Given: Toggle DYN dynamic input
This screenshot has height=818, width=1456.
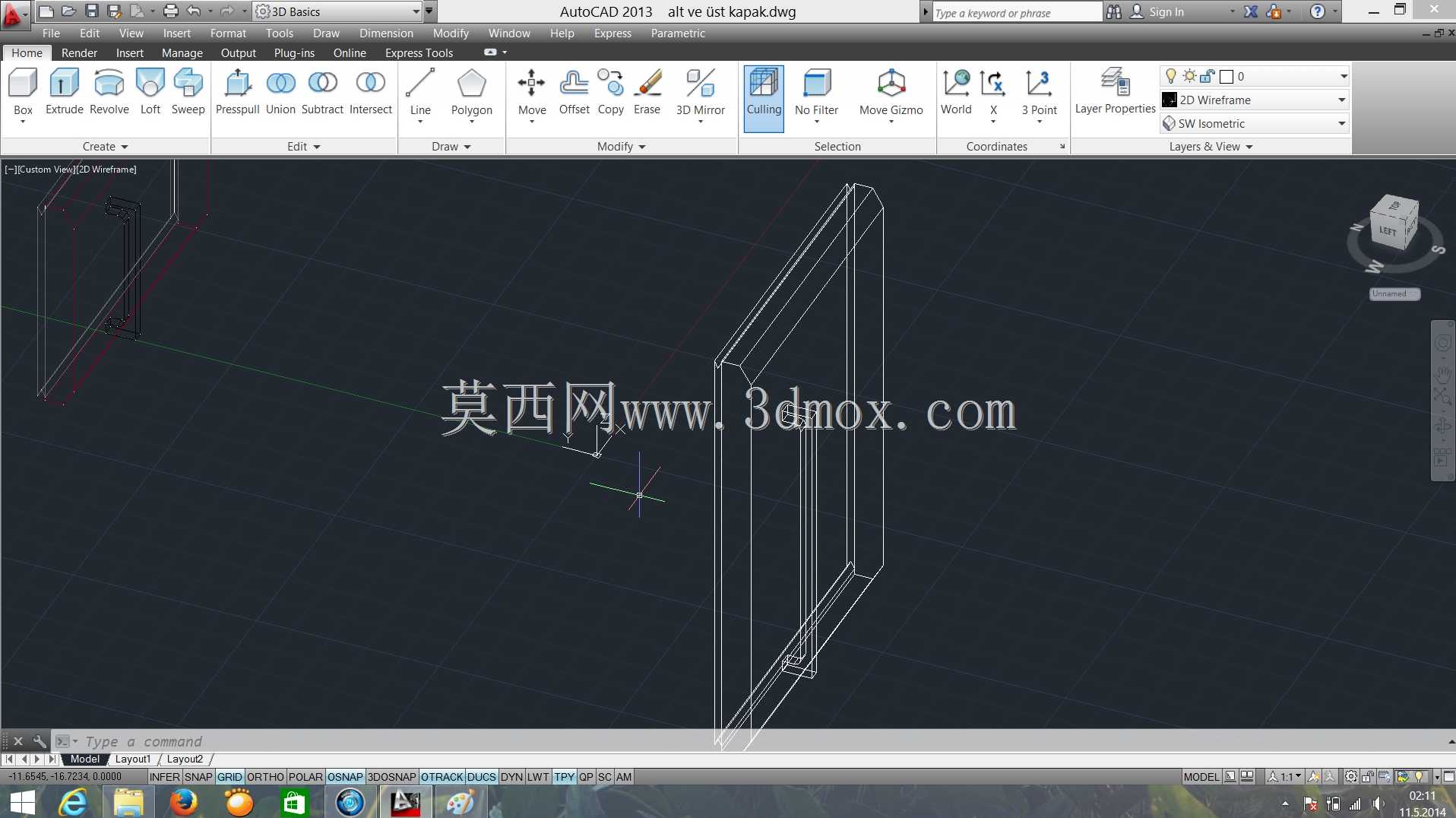Looking at the screenshot, I should (x=511, y=777).
